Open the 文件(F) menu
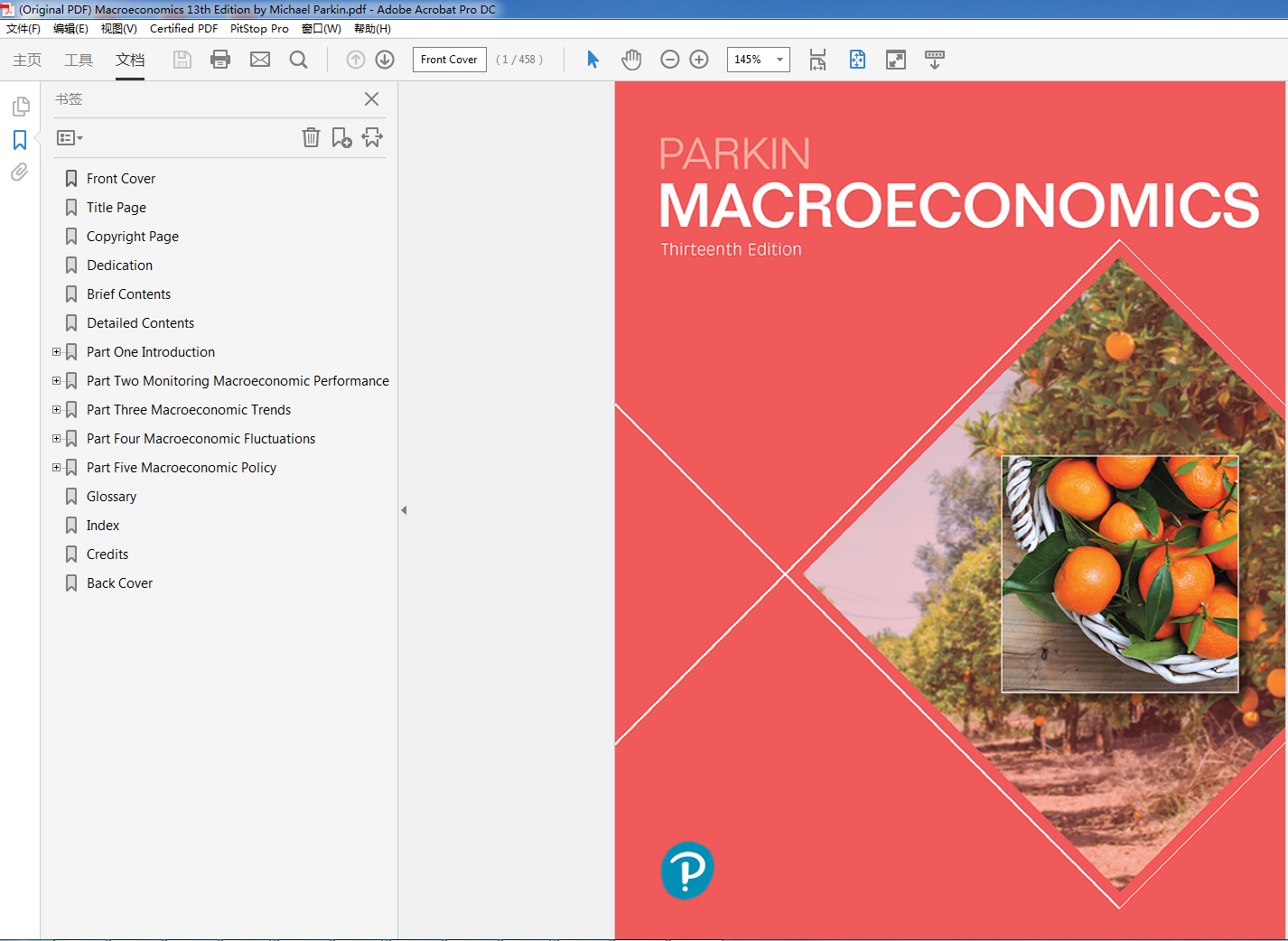Screen dimensions: 1288x941 click(23, 29)
